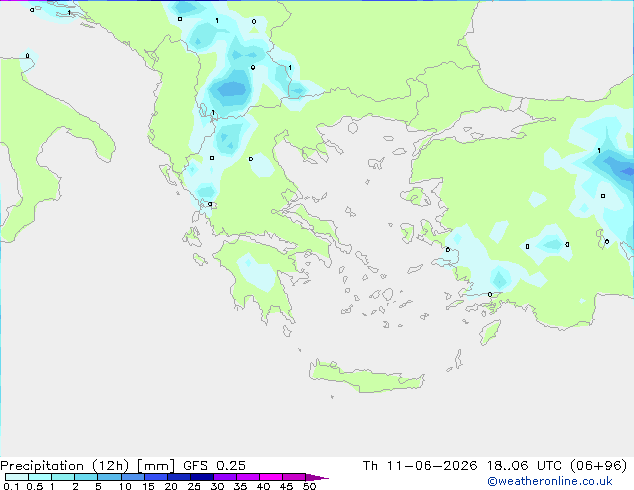Screen dimensions: 634x490
Task: Click the legend label '35'
Action: (240, 486)
